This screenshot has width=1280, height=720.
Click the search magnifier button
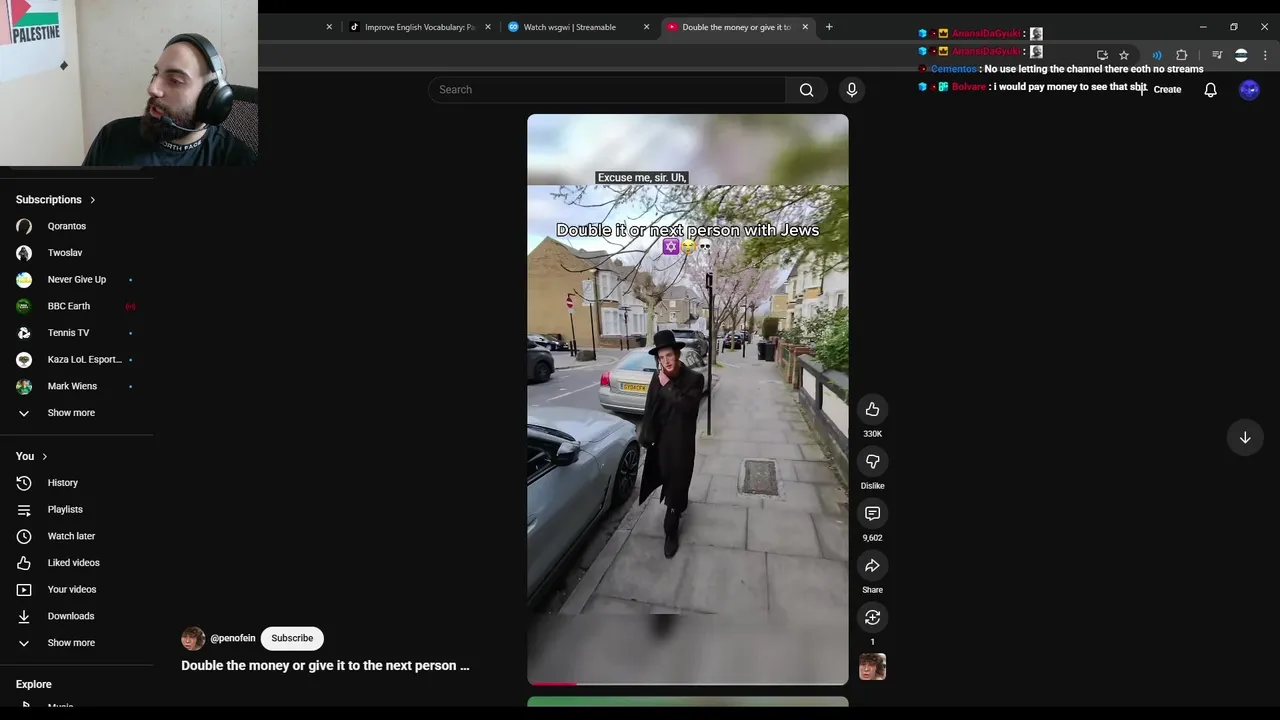806,90
